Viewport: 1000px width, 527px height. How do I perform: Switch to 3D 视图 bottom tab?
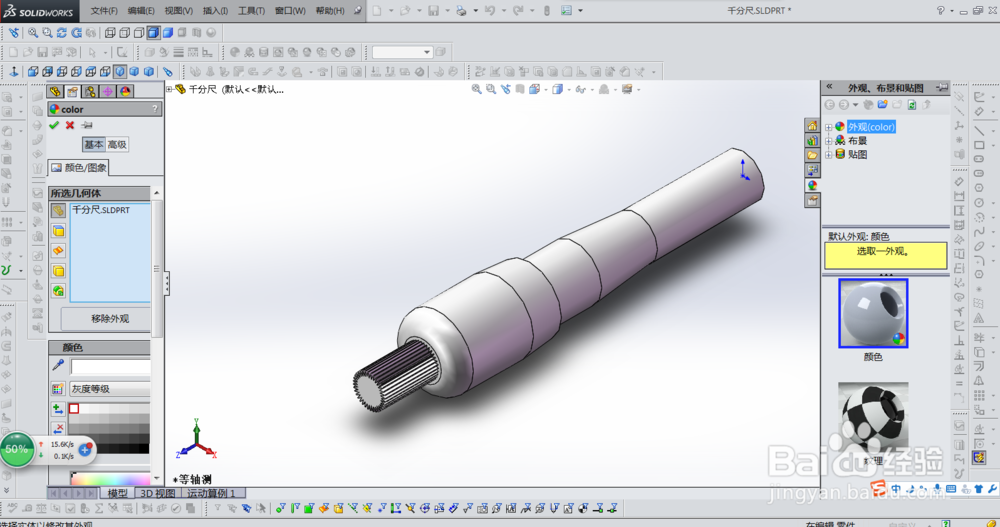click(158, 493)
